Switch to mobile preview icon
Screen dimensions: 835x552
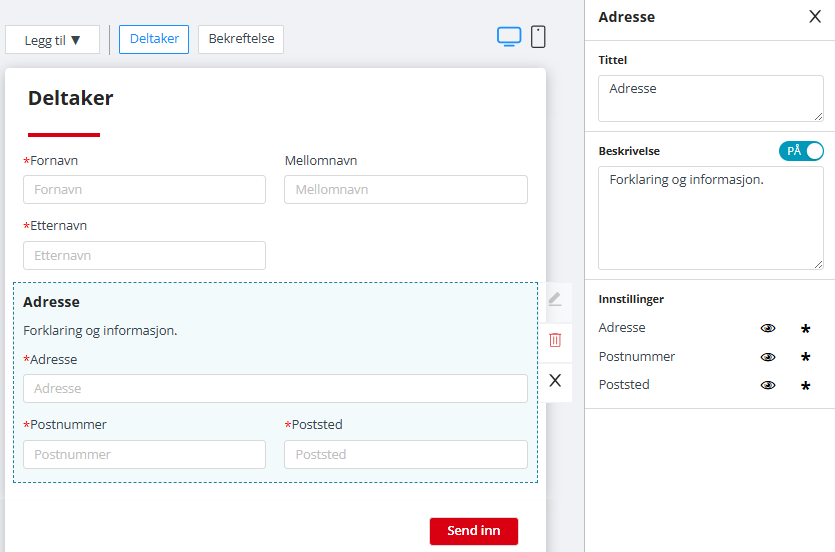[538, 37]
